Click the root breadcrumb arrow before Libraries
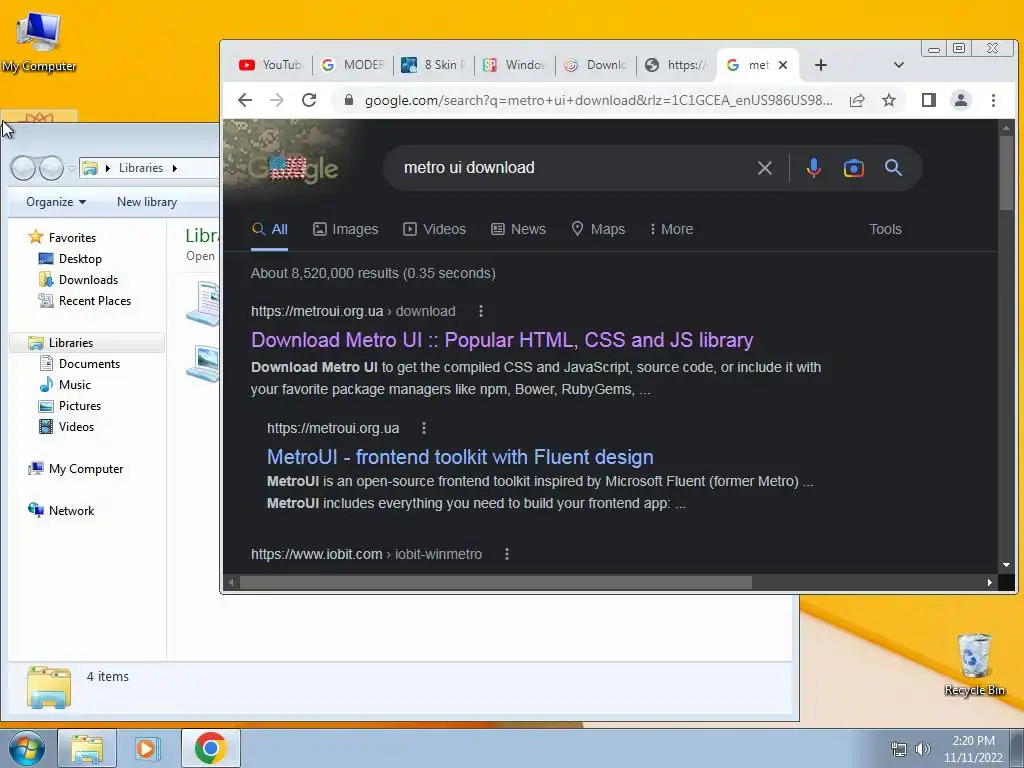The height and width of the screenshot is (768, 1024). [108, 168]
